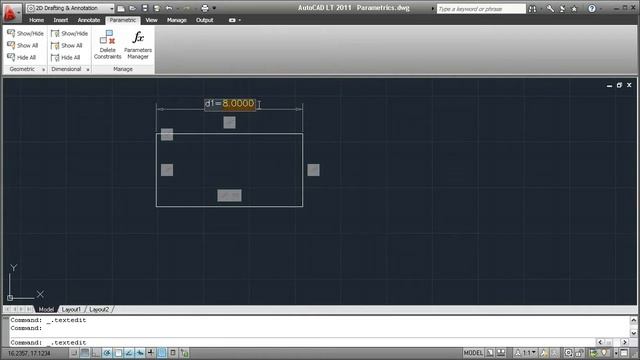Click the search keyword or phrase field

point(481,9)
